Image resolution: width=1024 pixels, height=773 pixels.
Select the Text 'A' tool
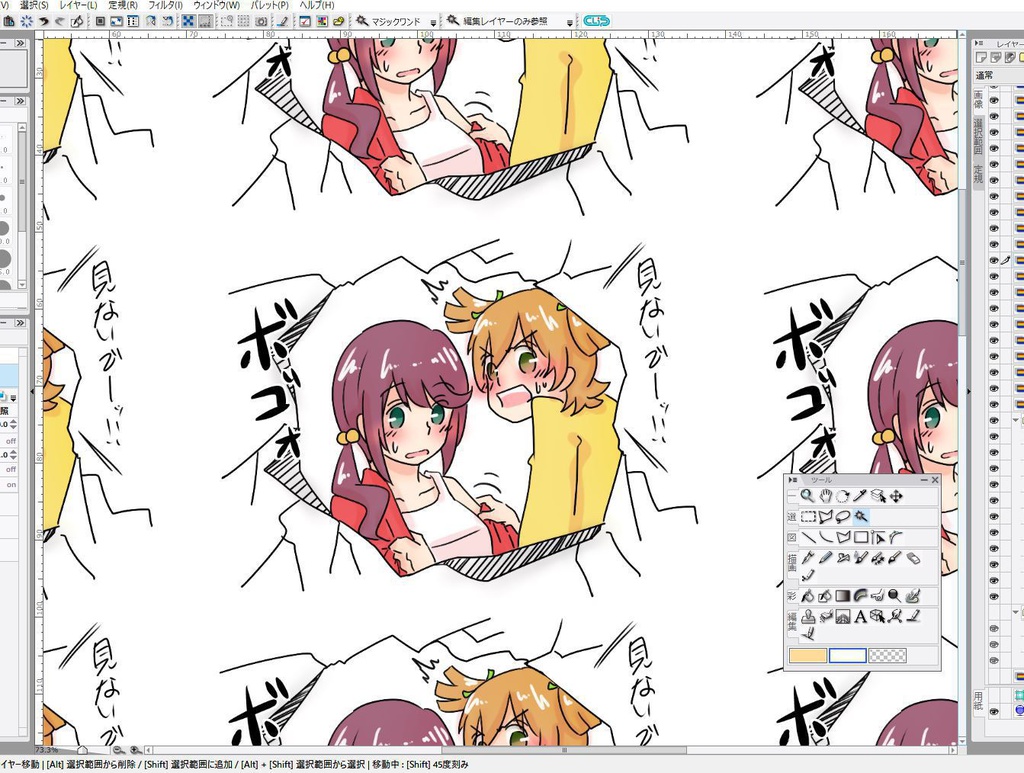(x=860, y=616)
